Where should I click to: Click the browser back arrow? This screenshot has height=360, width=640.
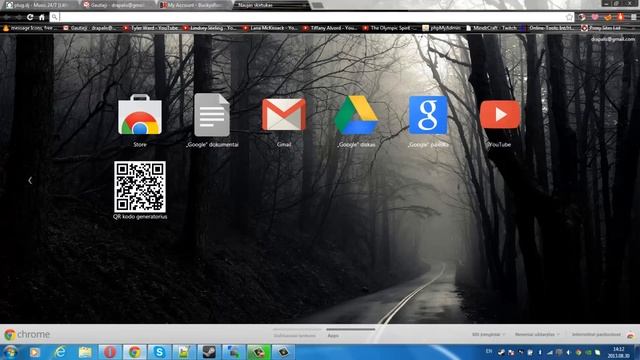[x=7, y=17]
